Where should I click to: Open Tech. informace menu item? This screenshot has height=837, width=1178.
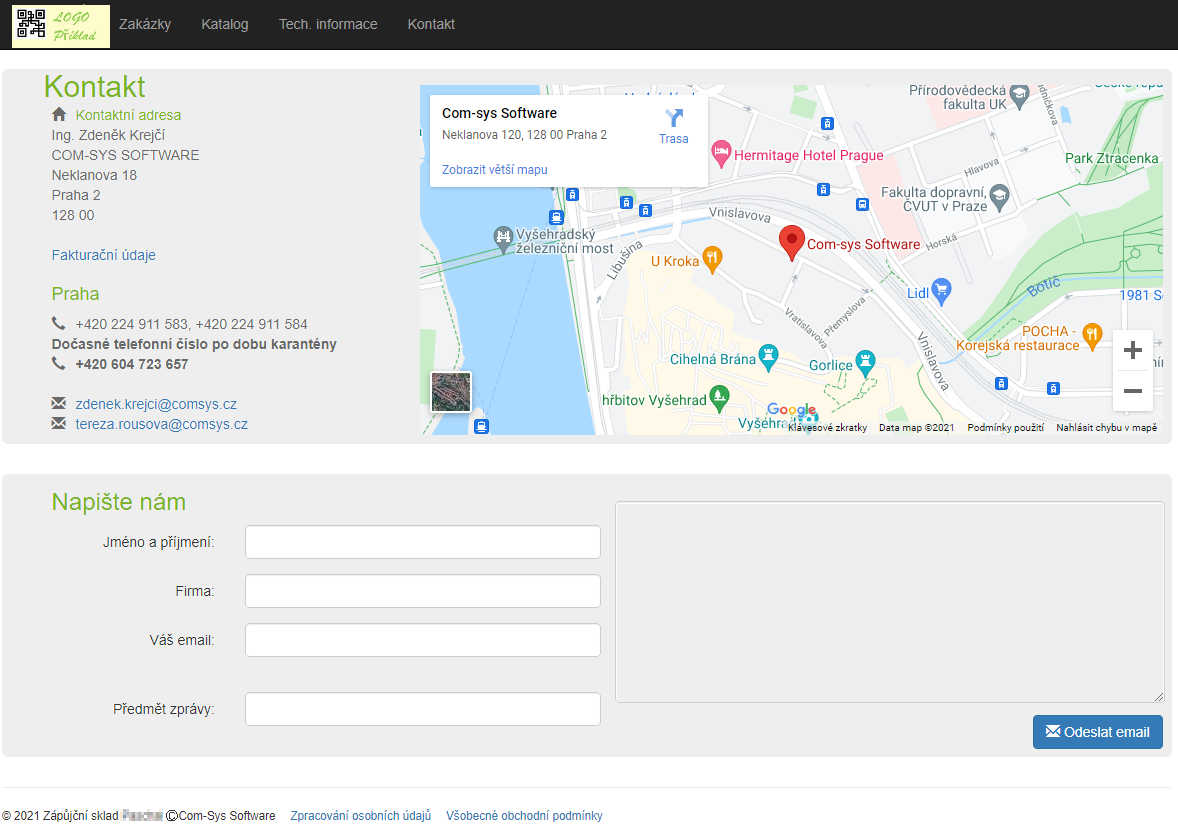click(328, 24)
